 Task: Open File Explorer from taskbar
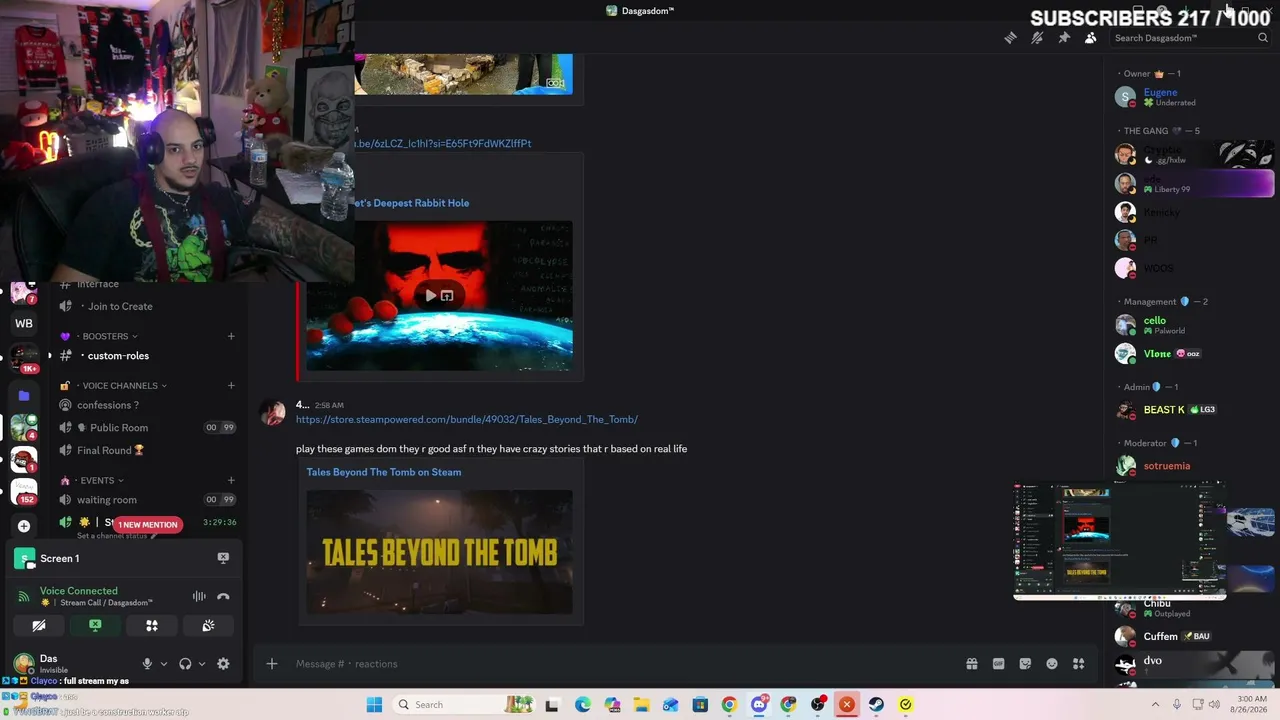point(641,705)
